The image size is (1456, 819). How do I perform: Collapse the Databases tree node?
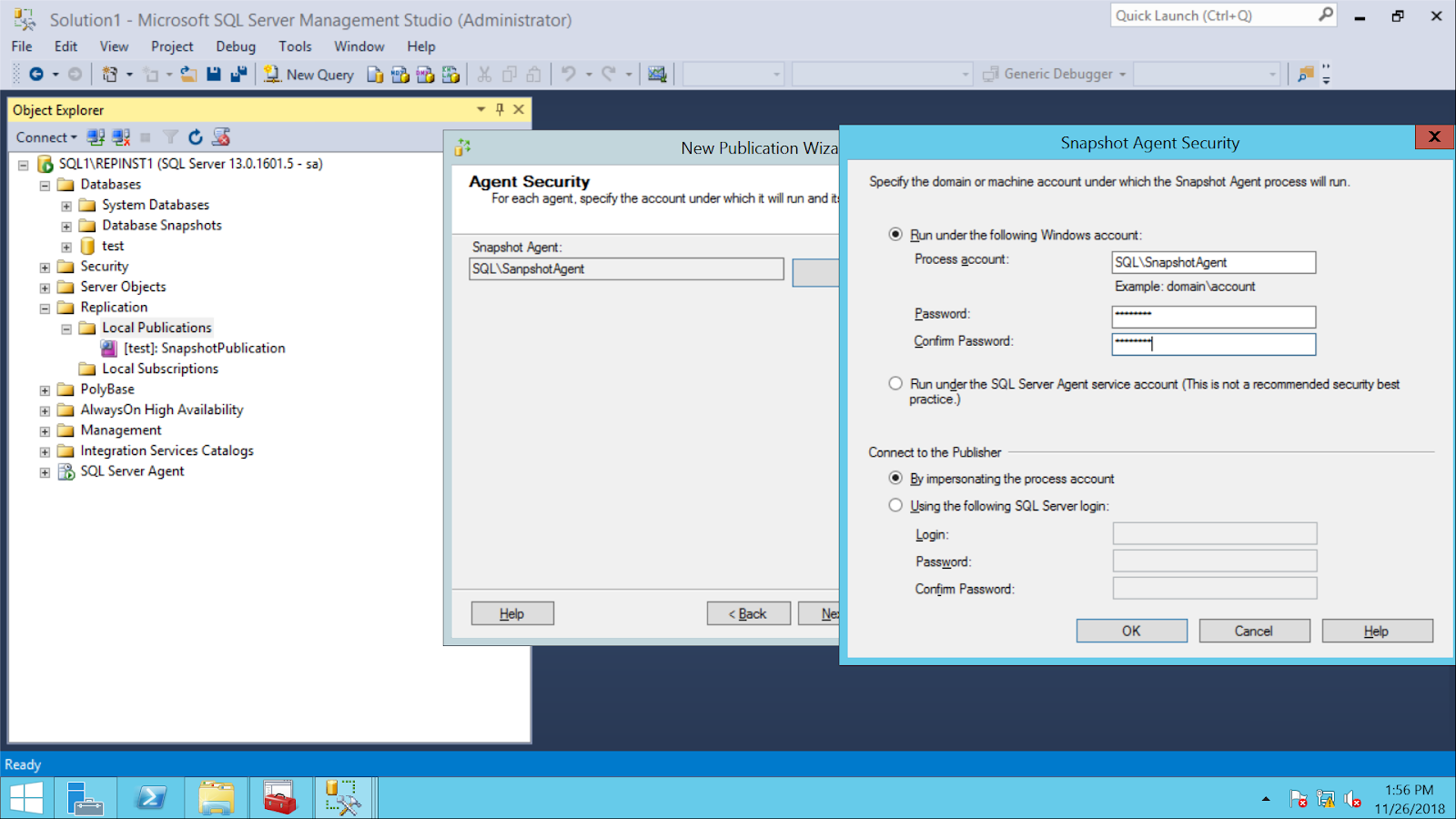click(x=45, y=185)
